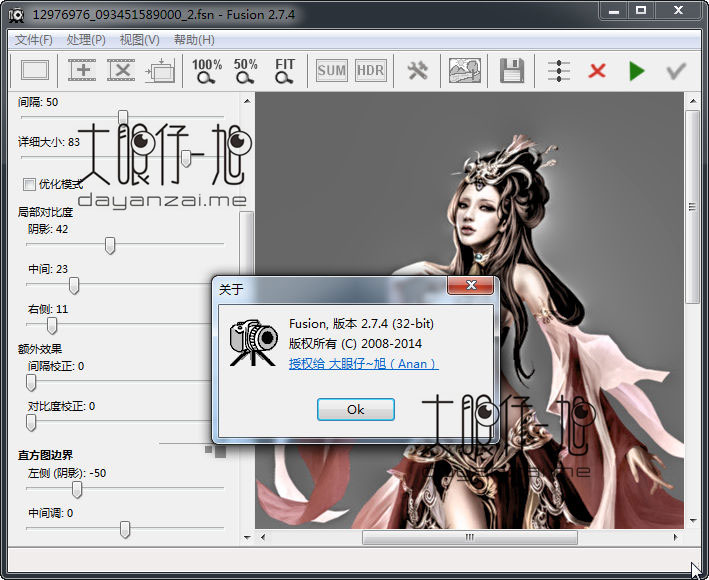Open the tools settings icon
The image size is (709, 580).
[x=417, y=71]
